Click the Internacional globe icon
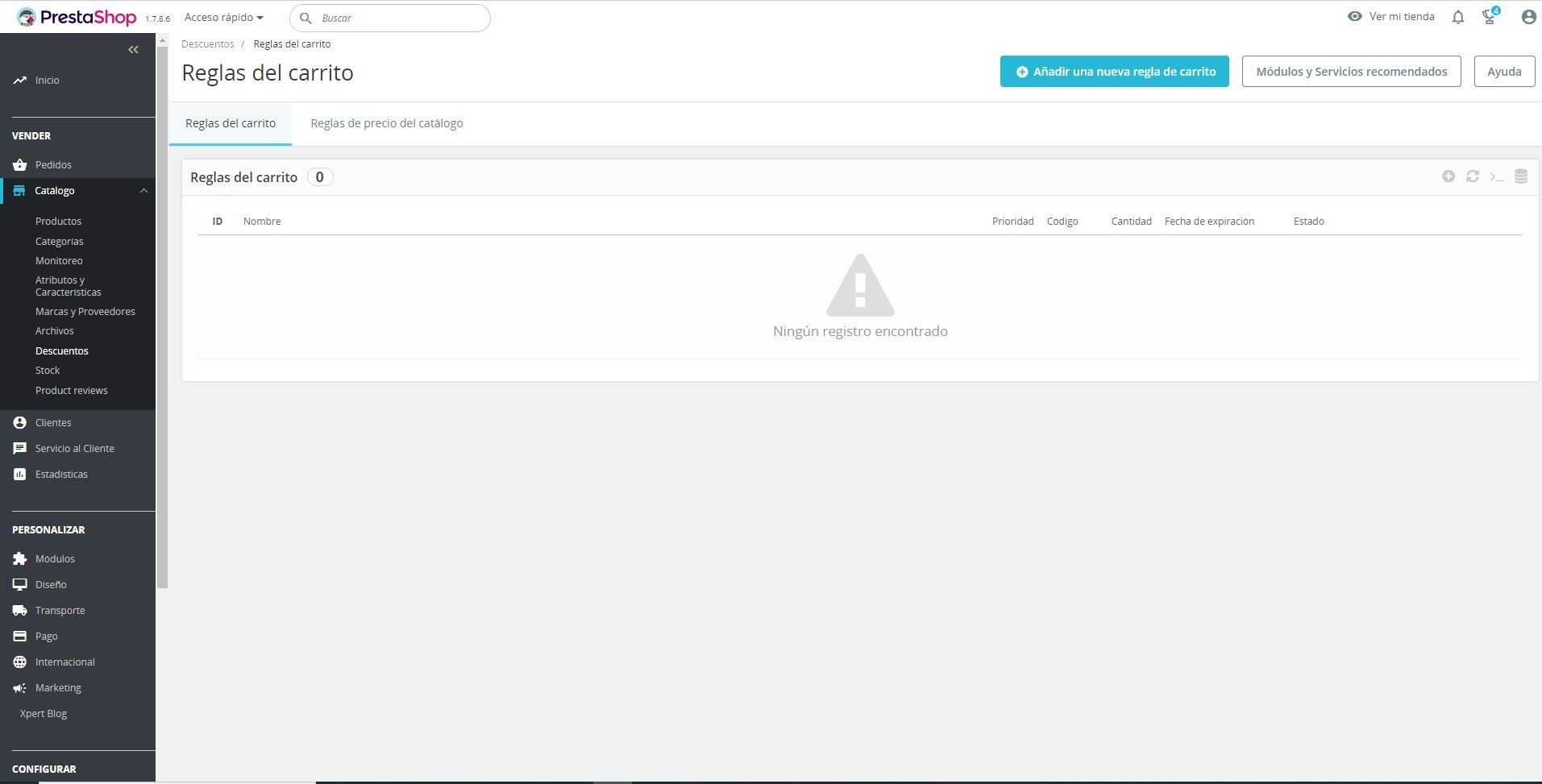1542x784 pixels. click(19, 662)
